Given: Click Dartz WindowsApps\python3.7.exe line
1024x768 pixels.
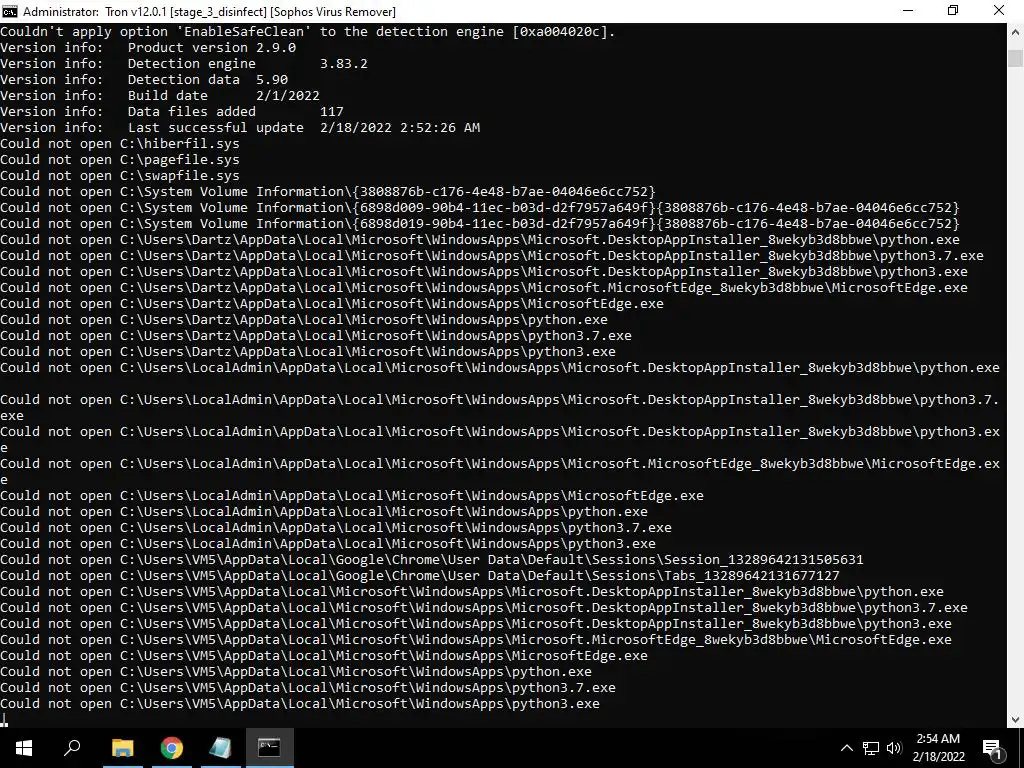Looking at the screenshot, I should [316, 336].
